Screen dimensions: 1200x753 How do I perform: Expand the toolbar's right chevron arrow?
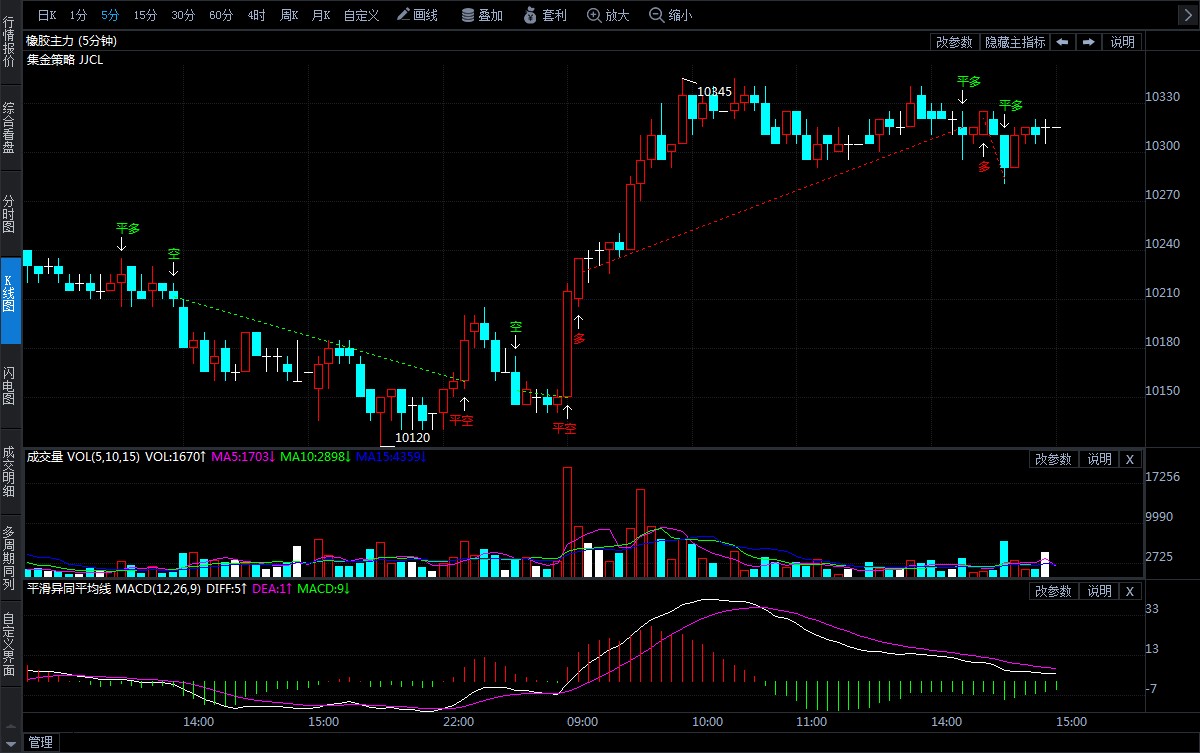click(1188, 15)
